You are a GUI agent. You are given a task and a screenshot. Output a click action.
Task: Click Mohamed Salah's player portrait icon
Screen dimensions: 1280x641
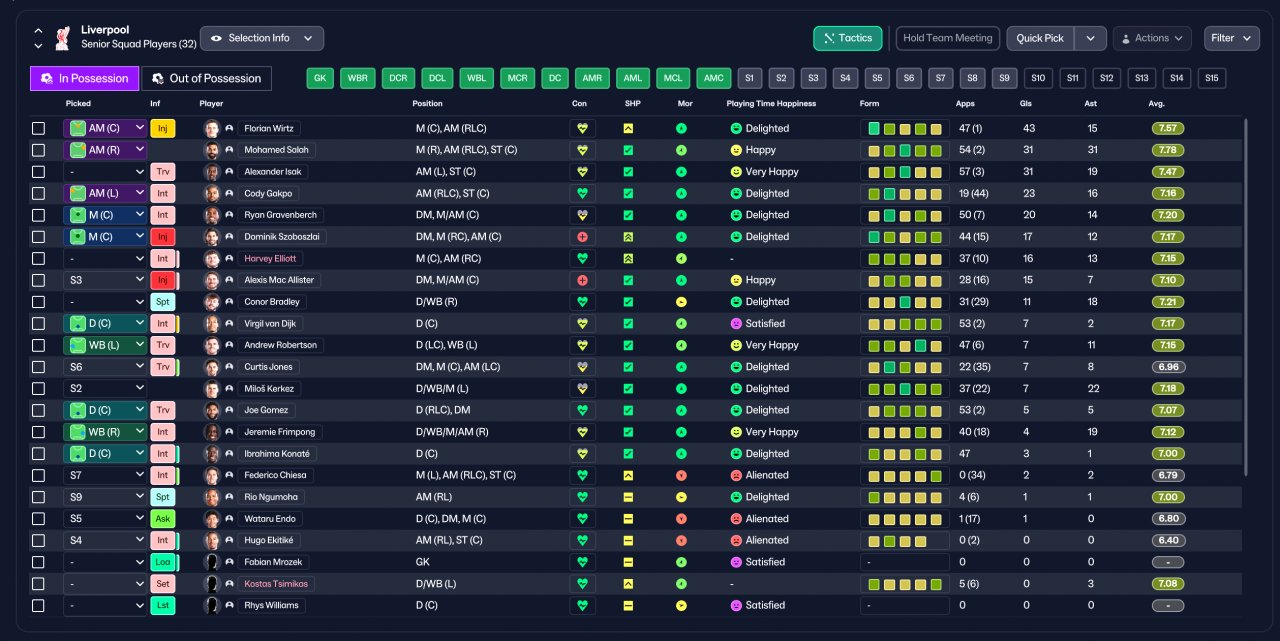pyautogui.click(x=211, y=150)
